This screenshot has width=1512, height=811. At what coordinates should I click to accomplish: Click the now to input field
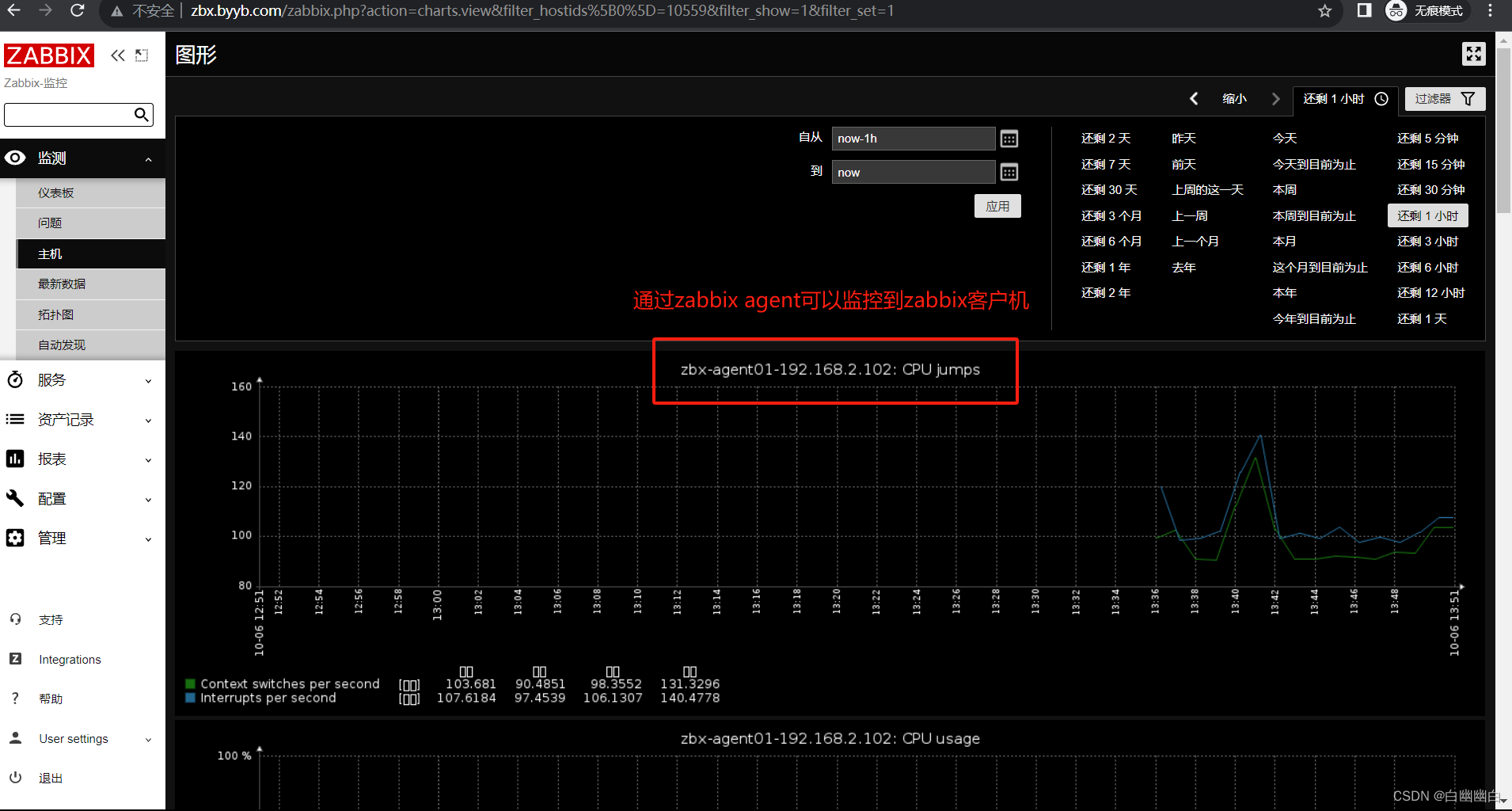914,172
